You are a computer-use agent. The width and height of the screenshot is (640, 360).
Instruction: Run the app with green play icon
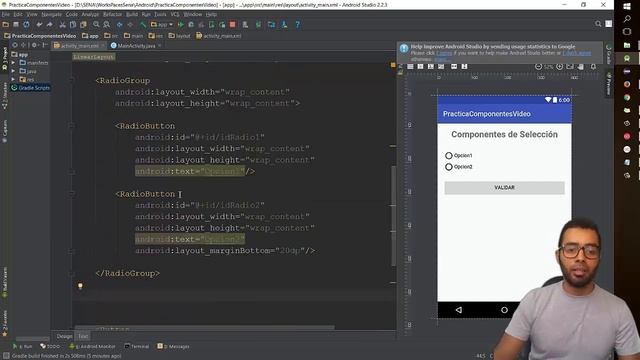pos(181,24)
